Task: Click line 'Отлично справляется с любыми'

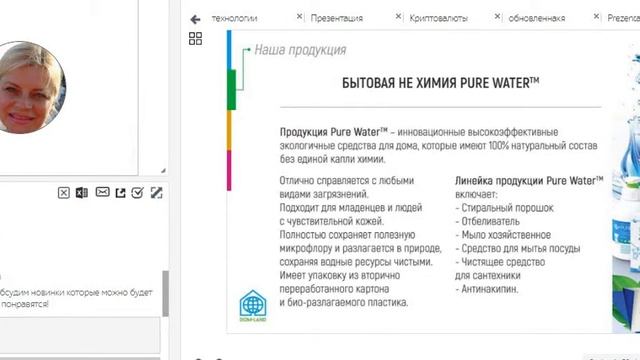Action: click(347, 181)
